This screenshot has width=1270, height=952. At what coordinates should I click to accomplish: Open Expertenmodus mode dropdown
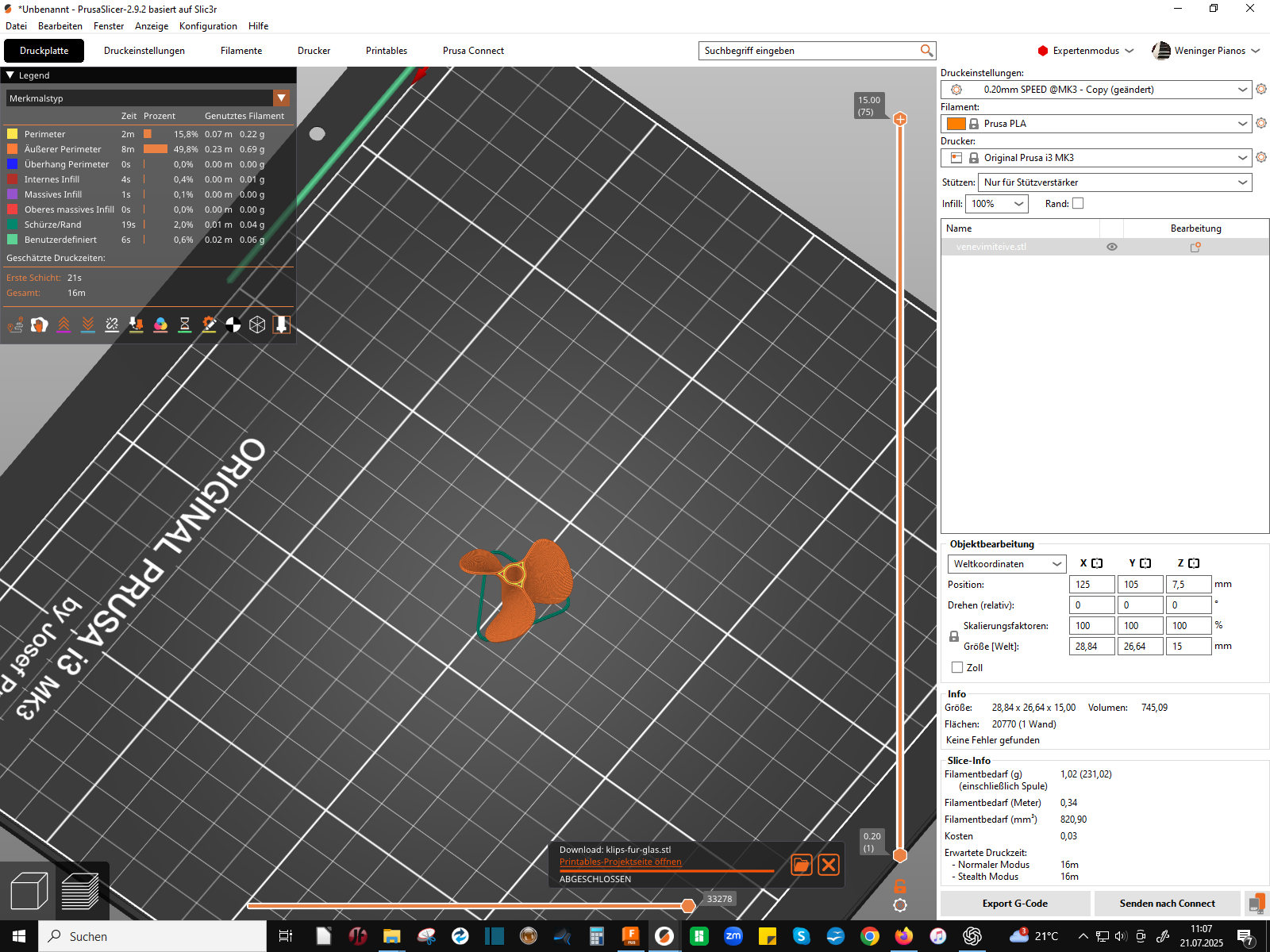[1086, 51]
